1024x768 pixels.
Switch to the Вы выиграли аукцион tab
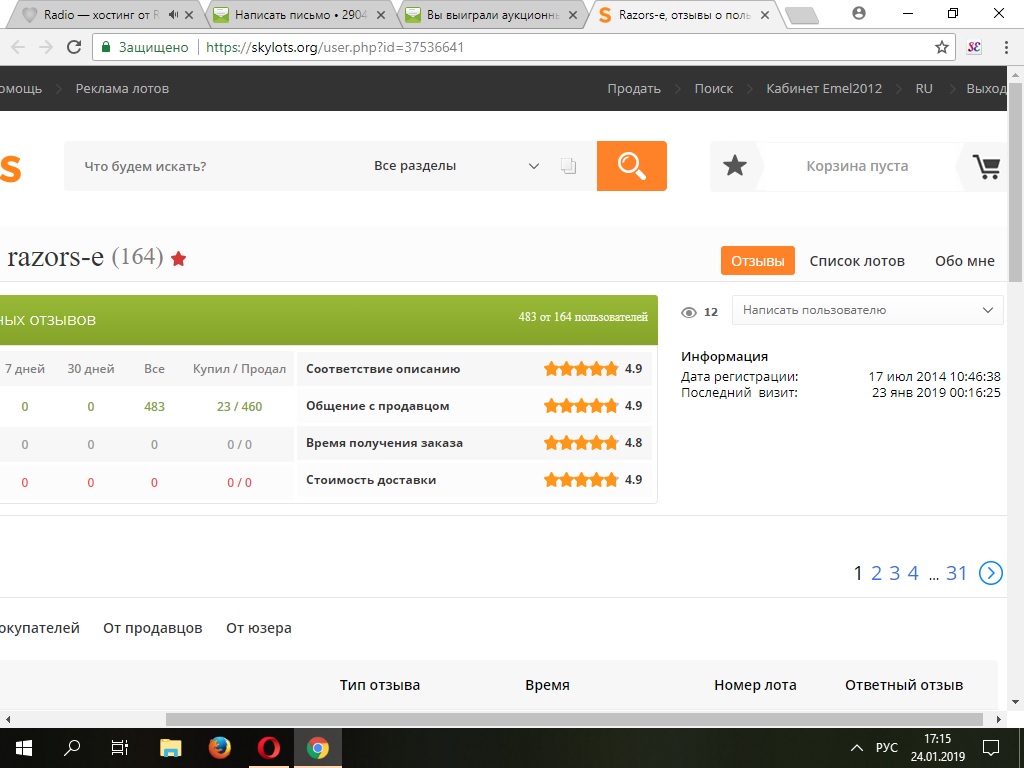point(492,14)
